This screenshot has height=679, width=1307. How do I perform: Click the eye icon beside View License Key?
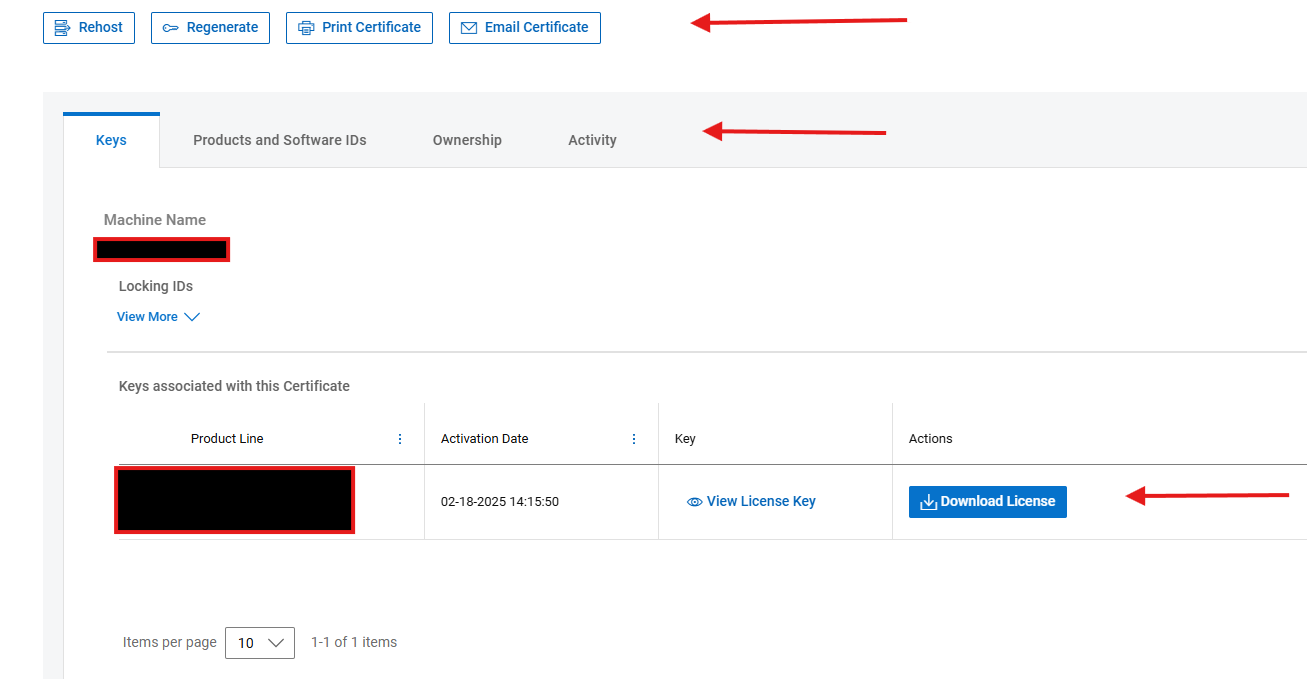pos(694,501)
